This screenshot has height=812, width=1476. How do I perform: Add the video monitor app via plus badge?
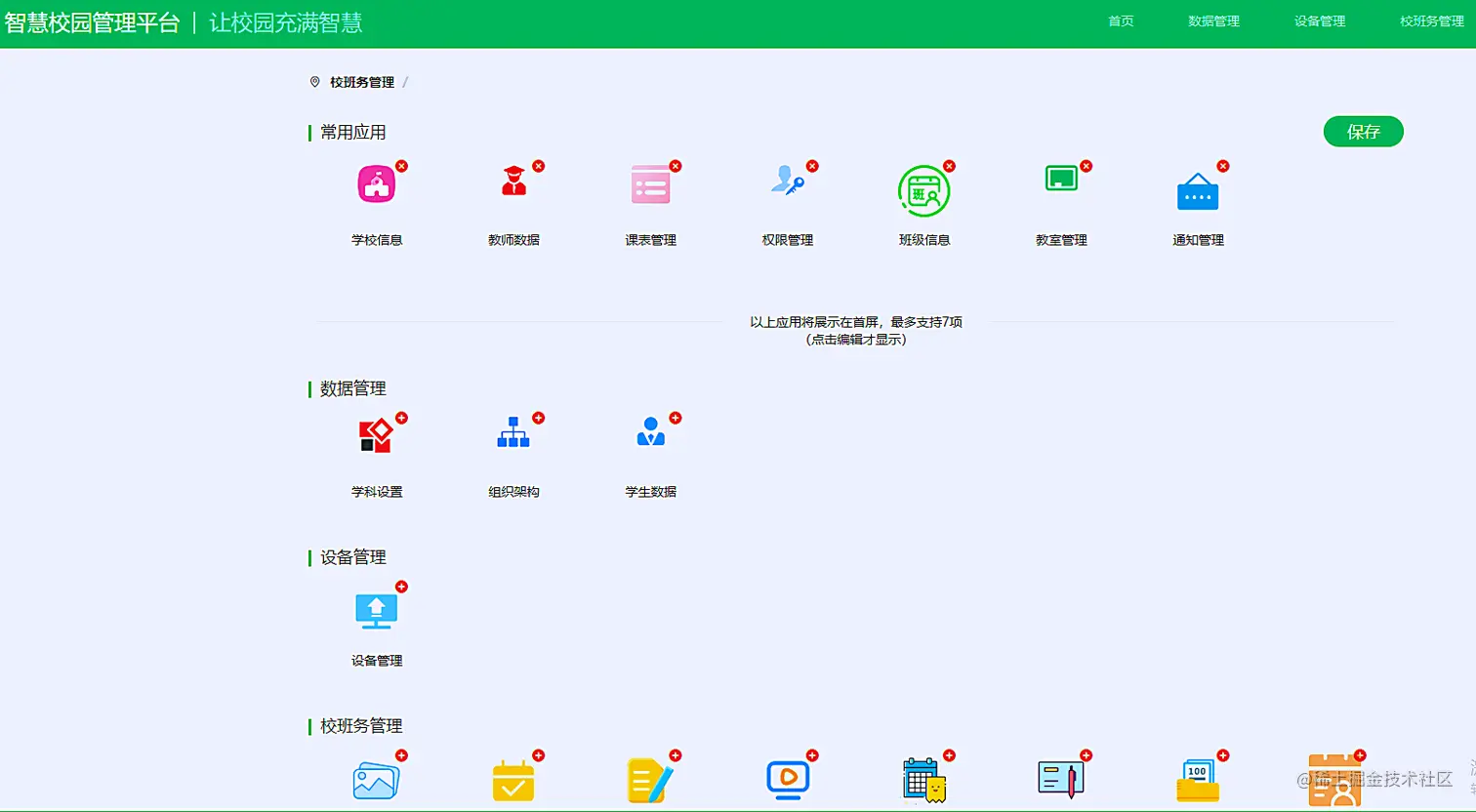pos(812,755)
